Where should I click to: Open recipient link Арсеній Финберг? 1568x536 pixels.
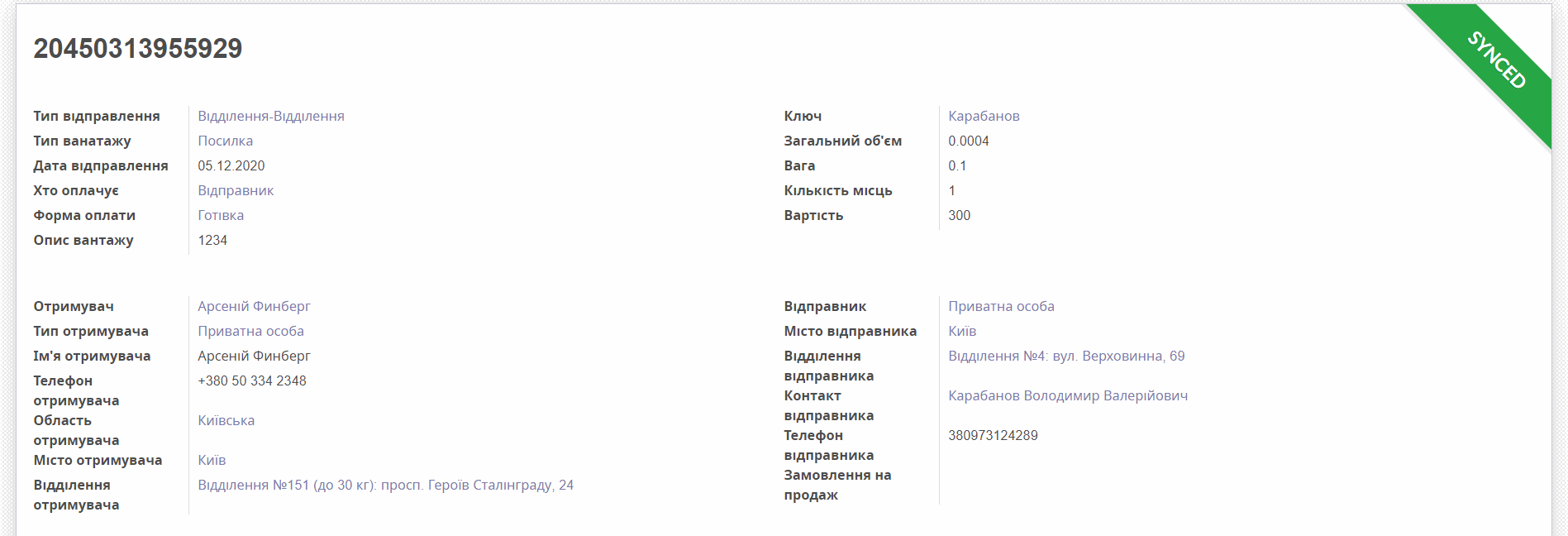(x=254, y=306)
